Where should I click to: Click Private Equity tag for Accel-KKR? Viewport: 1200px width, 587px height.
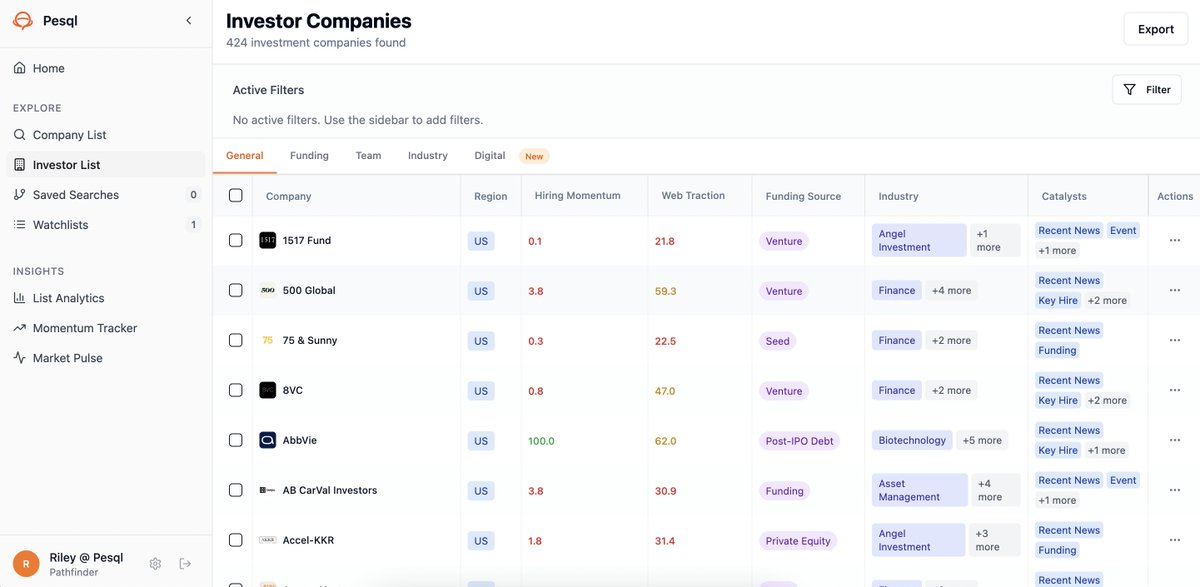pyautogui.click(x=798, y=541)
